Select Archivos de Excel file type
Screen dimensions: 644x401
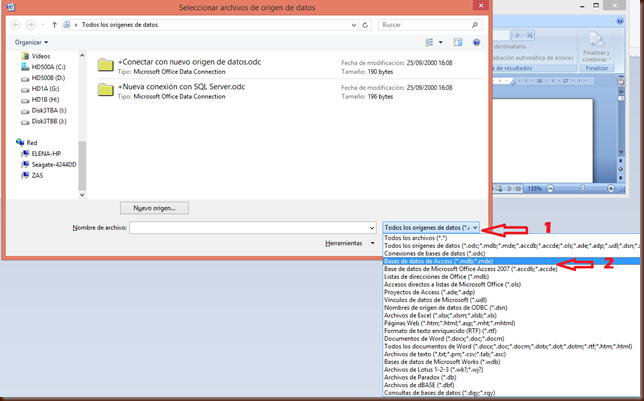pyautogui.click(x=511, y=316)
